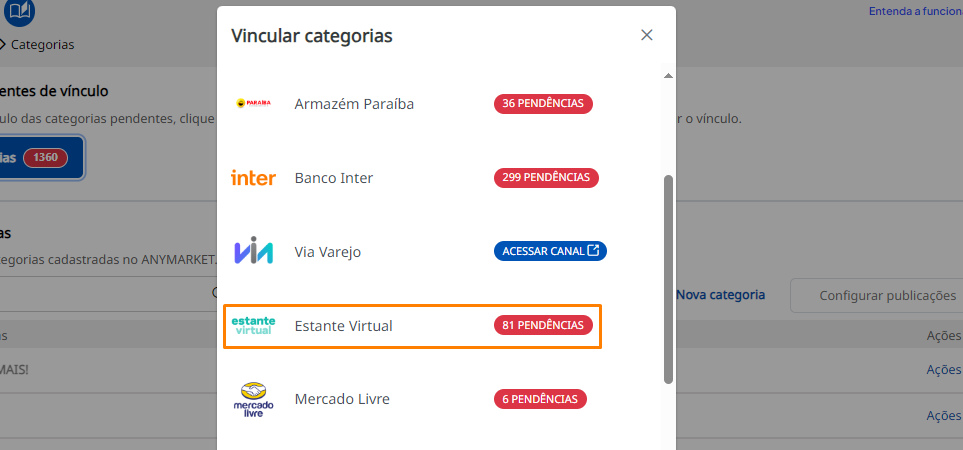Open 299 Pendências badge for Banco Inter
The image size is (963, 450).
pyautogui.click(x=546, y=178)
